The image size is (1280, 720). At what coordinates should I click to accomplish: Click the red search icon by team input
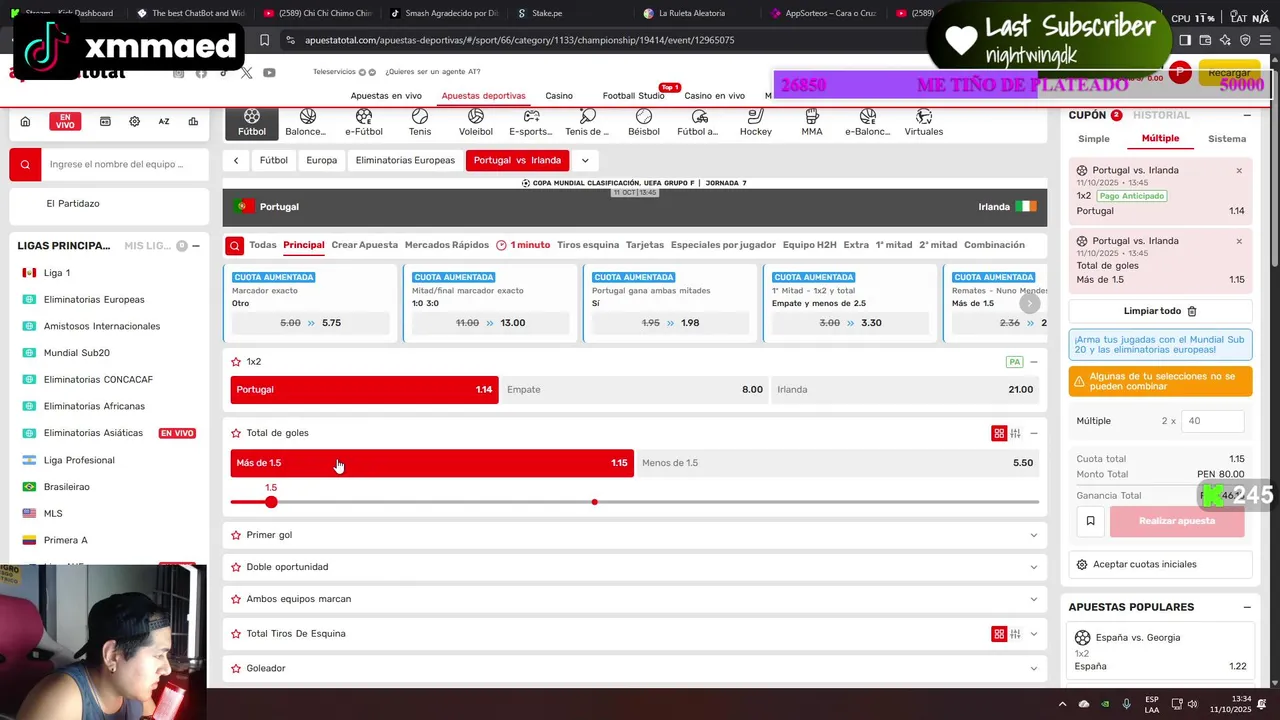(25, 164)
